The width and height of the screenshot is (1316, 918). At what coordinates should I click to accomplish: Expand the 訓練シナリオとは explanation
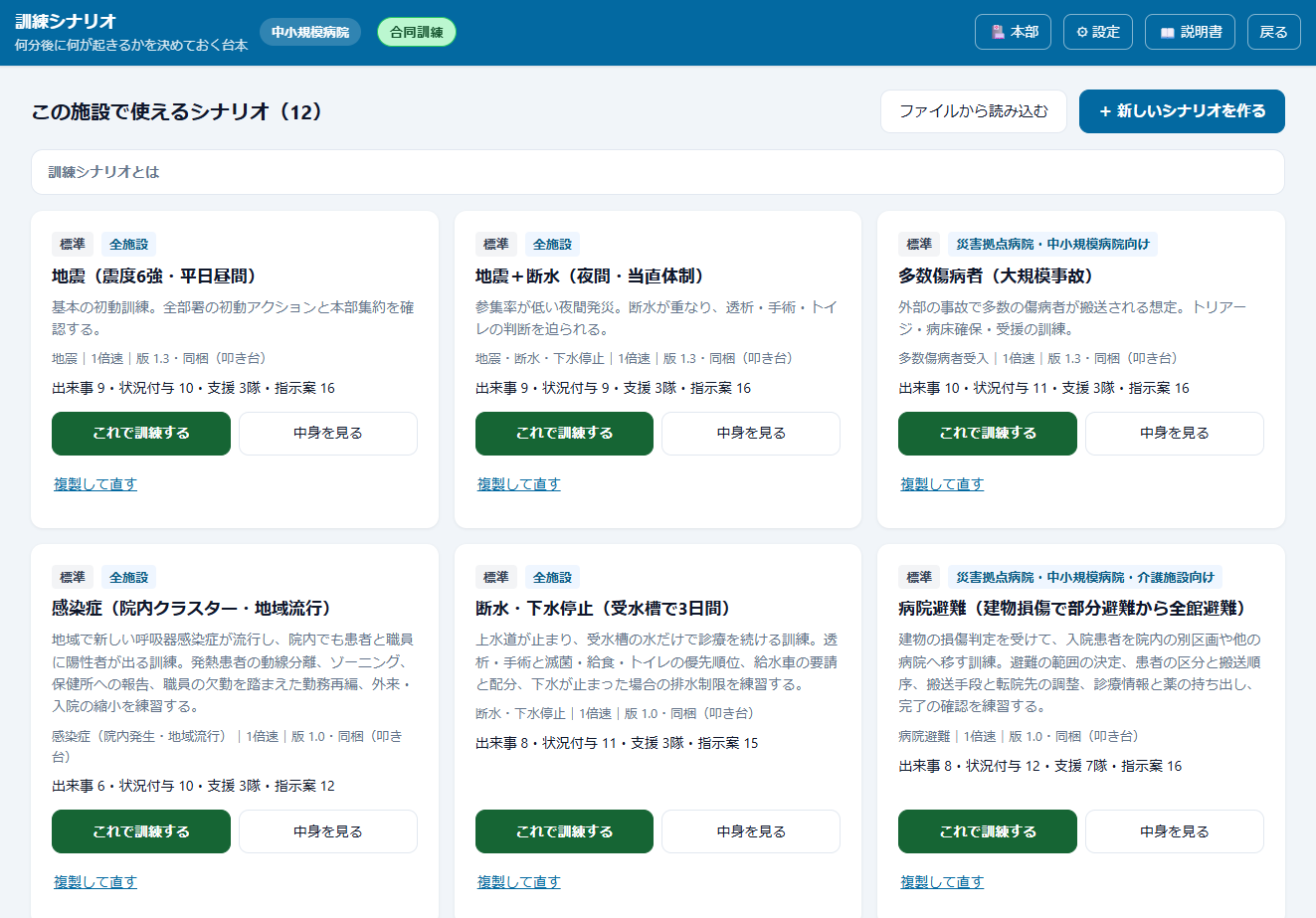point(658,172)
